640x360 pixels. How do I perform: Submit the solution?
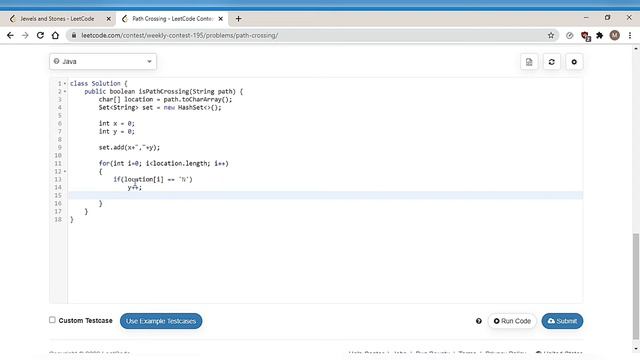pyautogui.click(x=562, y=321)
